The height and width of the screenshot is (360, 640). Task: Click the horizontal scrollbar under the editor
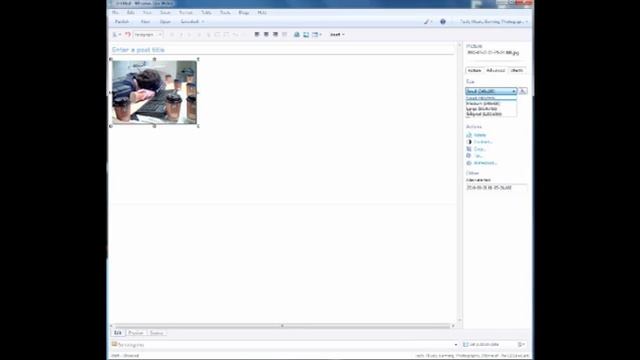pos(282,326)
